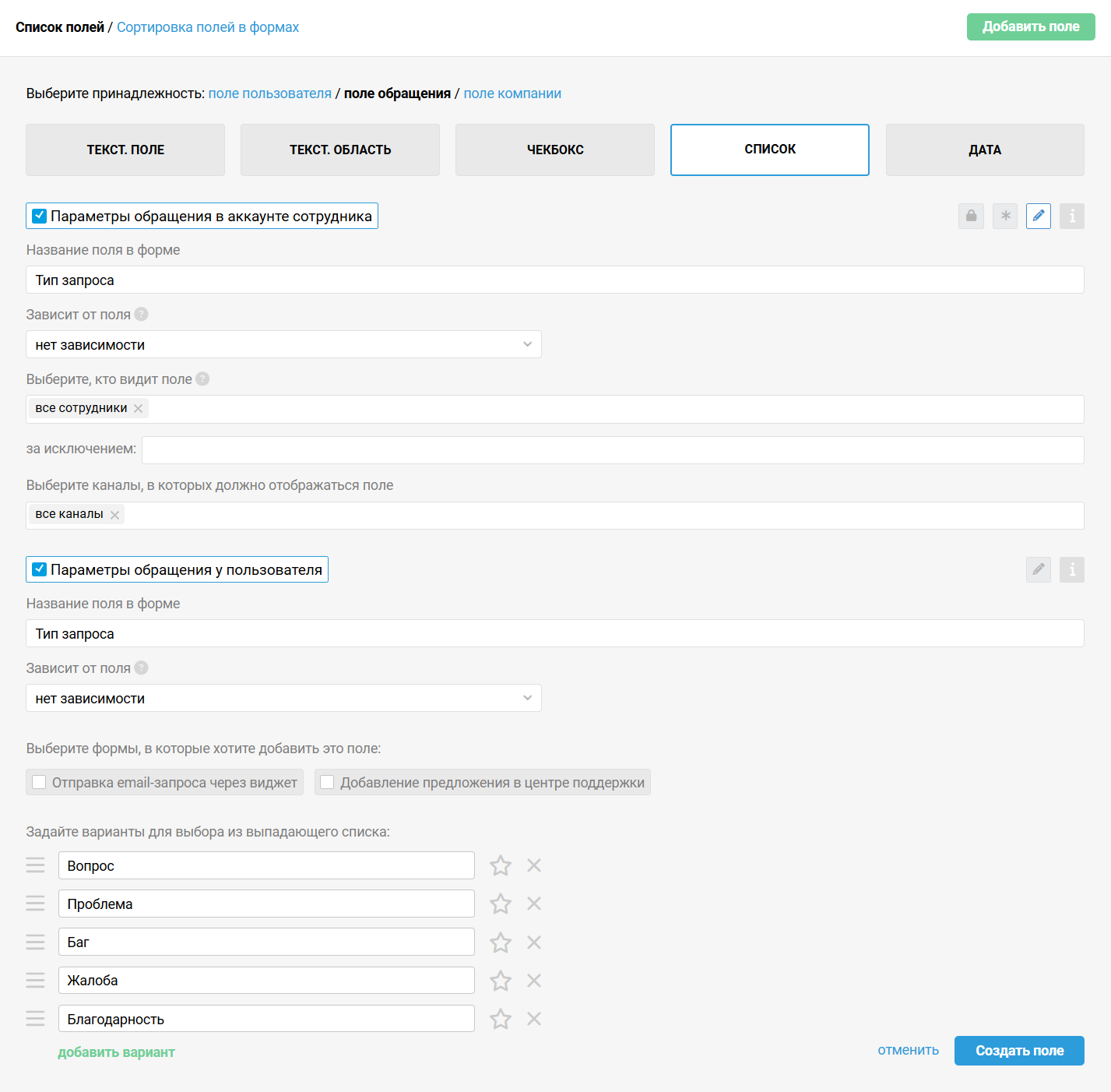Click the 'Создать поле' button
Screen dimensions: 1111x1092
pos(1019,1051)
